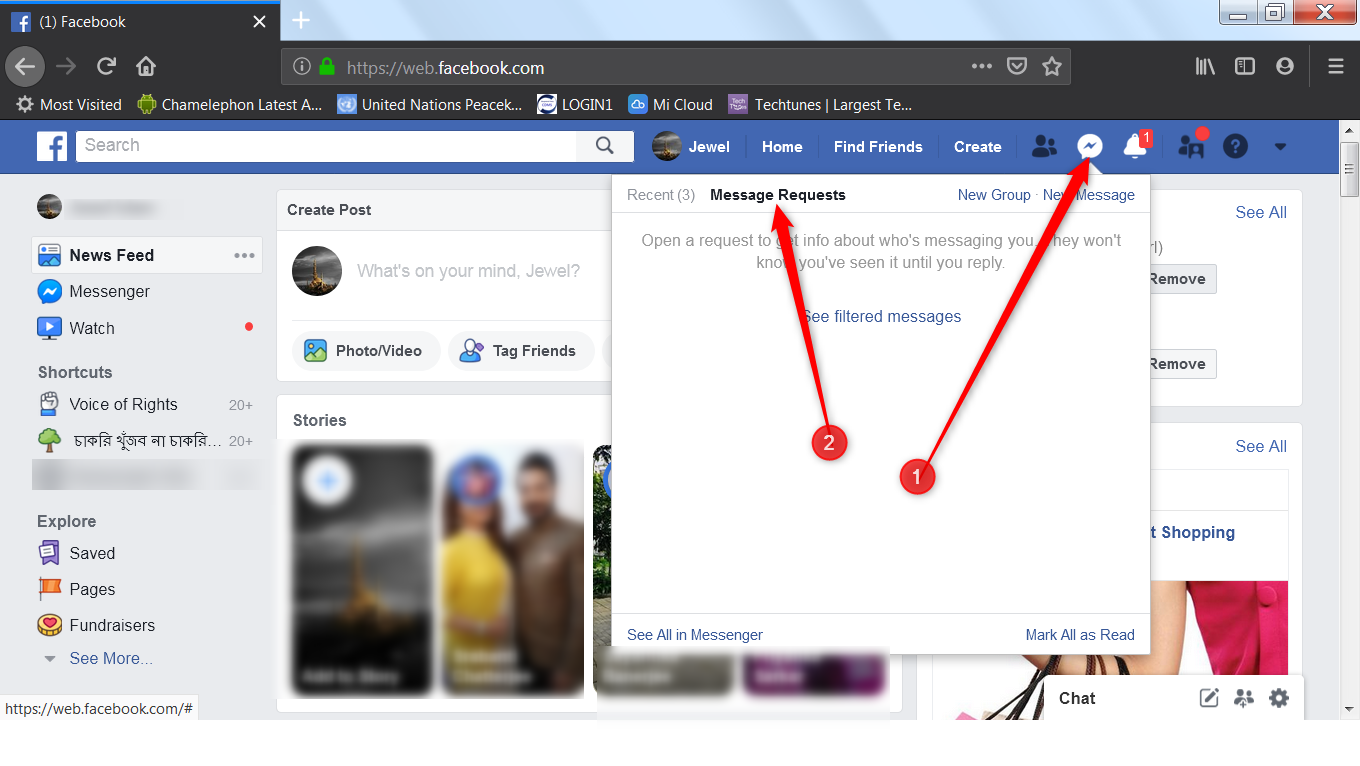Click the Photo/Video button
The image size is (1360, 766).
point(367,351)
